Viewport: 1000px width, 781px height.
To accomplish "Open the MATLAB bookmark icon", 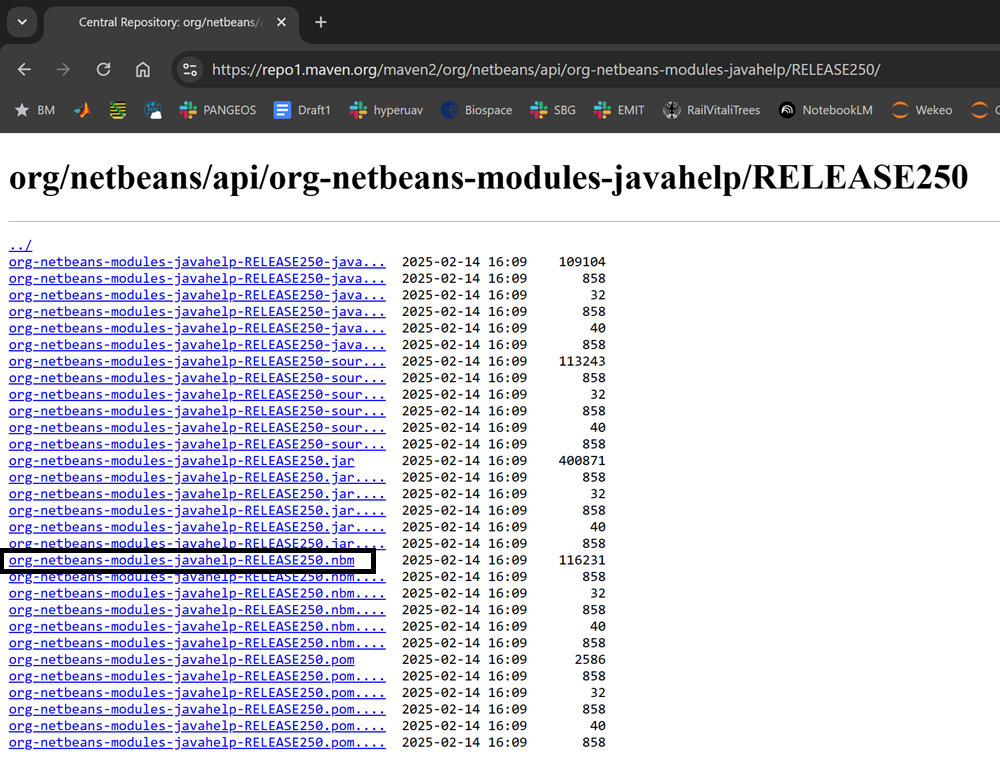I will point(82,110).
